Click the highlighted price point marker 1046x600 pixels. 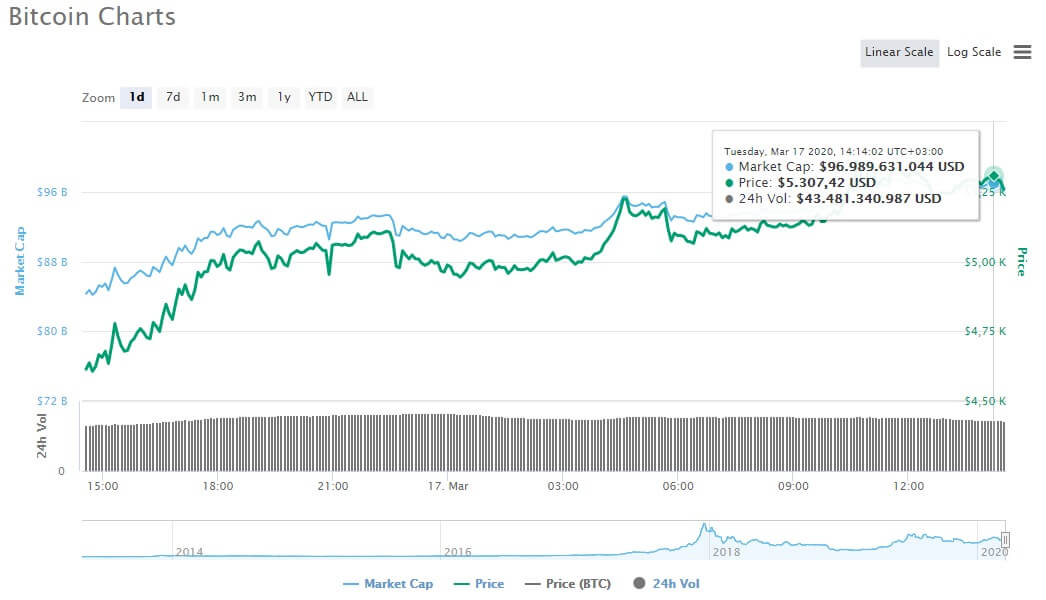coord(994,176)
